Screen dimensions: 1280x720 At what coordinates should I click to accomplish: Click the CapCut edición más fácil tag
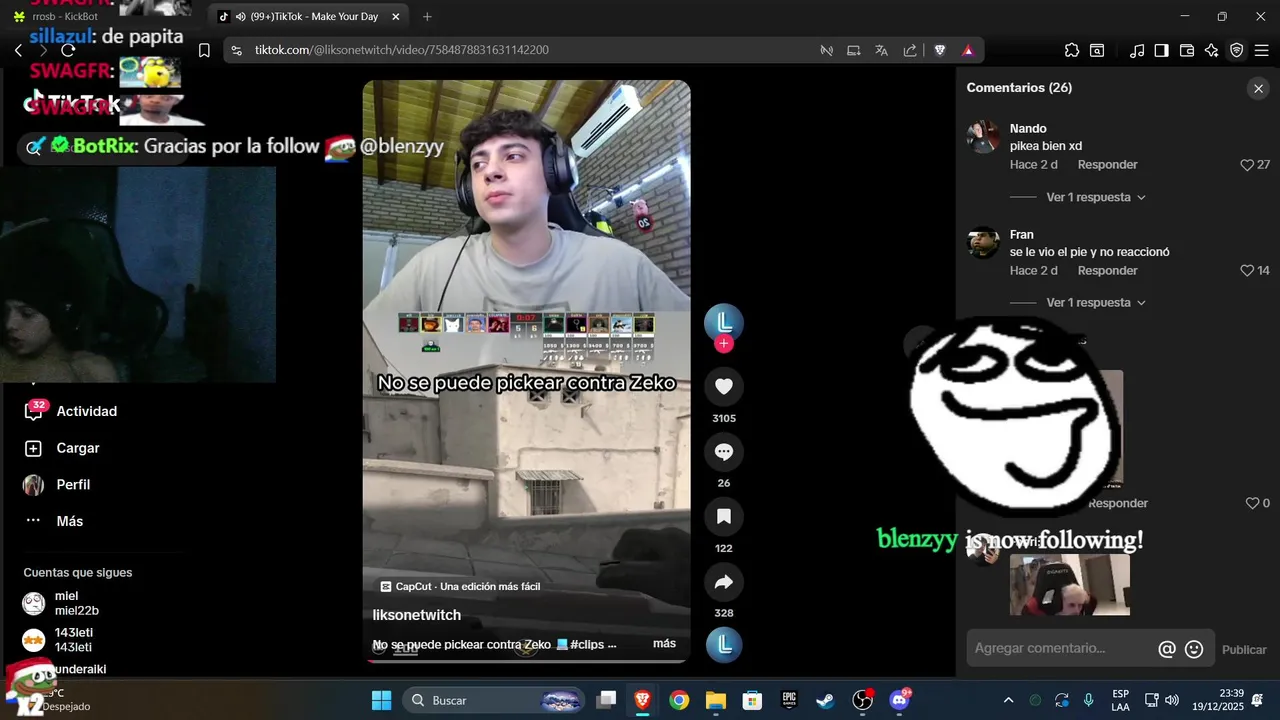click(460, 586)
